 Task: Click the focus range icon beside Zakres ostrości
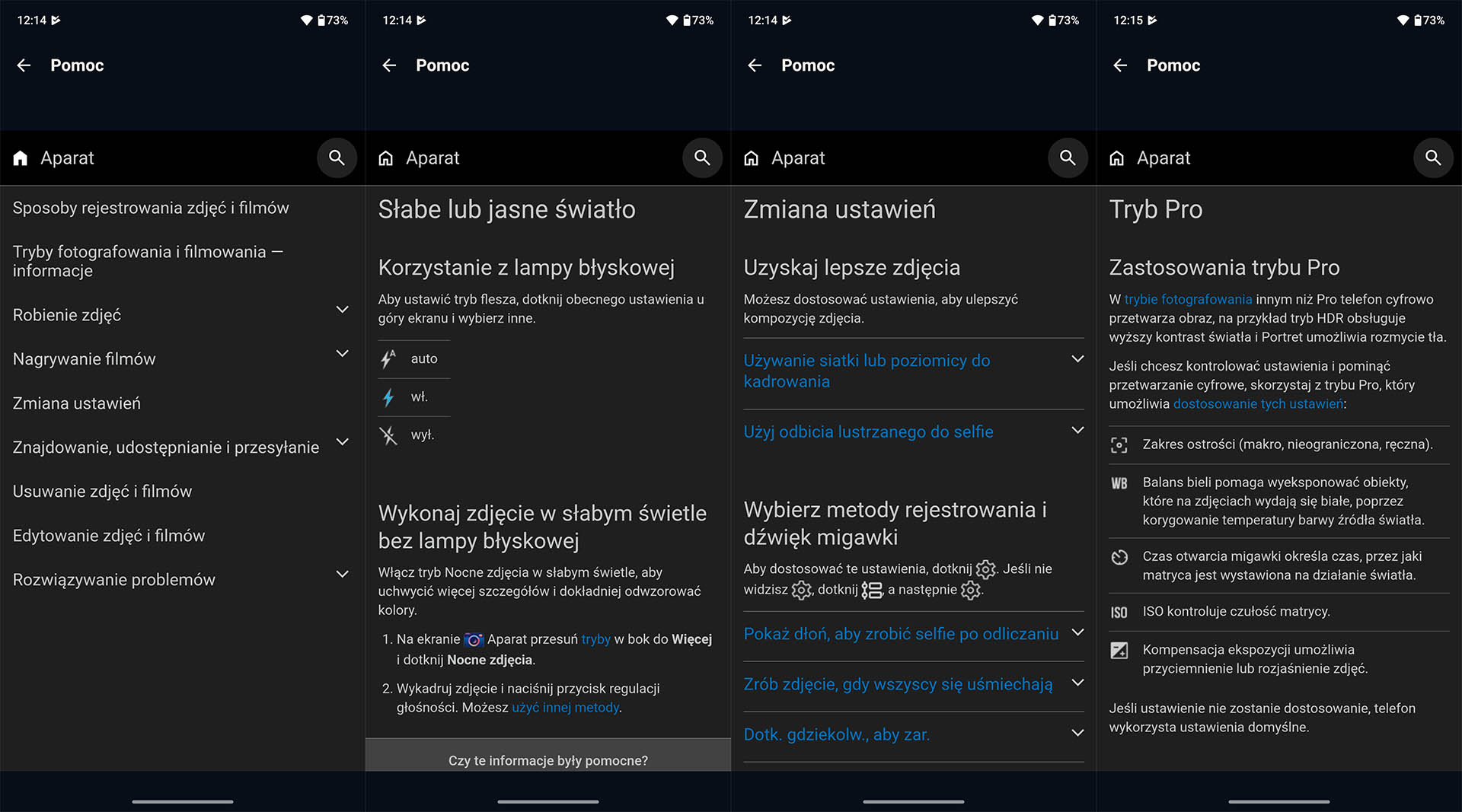click(x=1119, y=445)
